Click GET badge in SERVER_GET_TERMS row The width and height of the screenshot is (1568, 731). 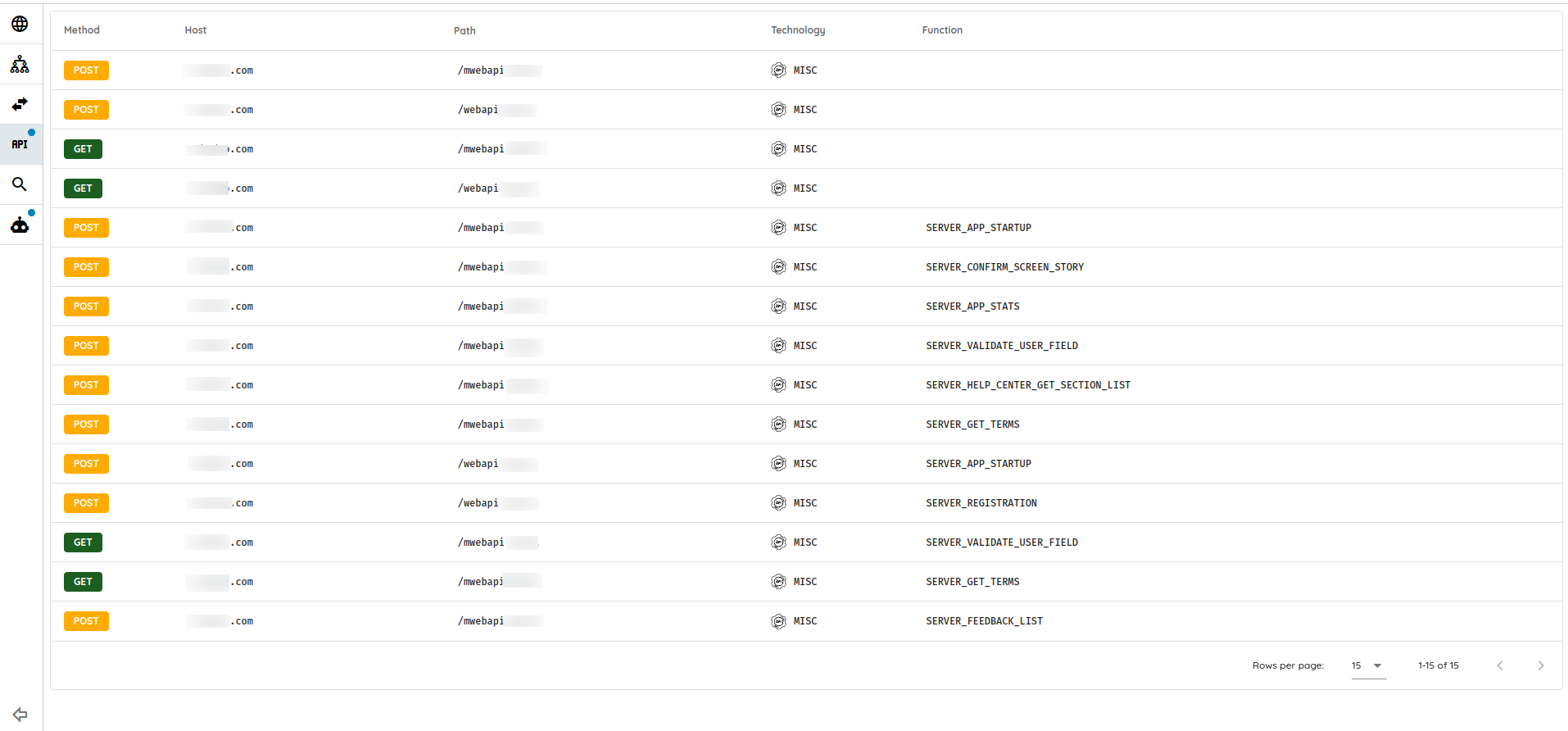84,582
